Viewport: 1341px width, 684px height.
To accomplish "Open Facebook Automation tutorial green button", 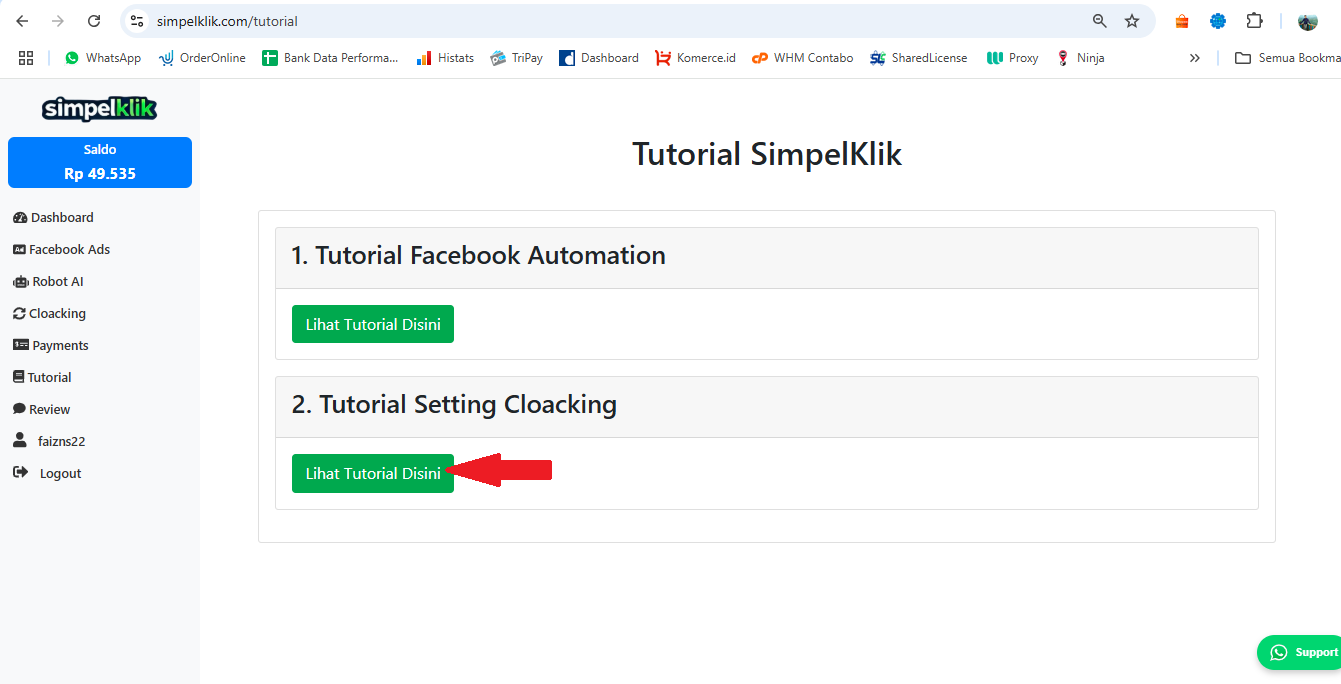I will point(372,324).
